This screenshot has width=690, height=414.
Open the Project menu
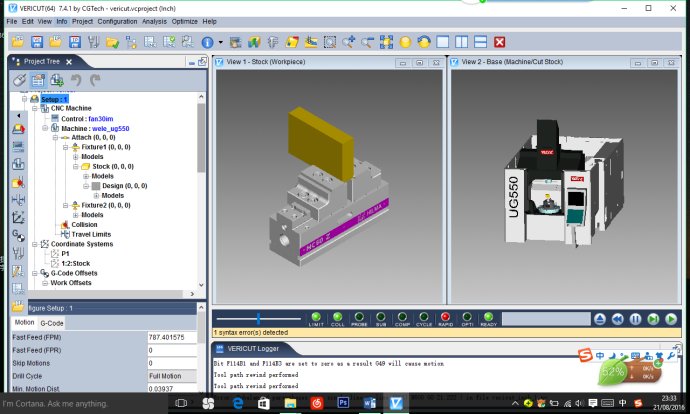pyautogui.click(x=82, y=22)
